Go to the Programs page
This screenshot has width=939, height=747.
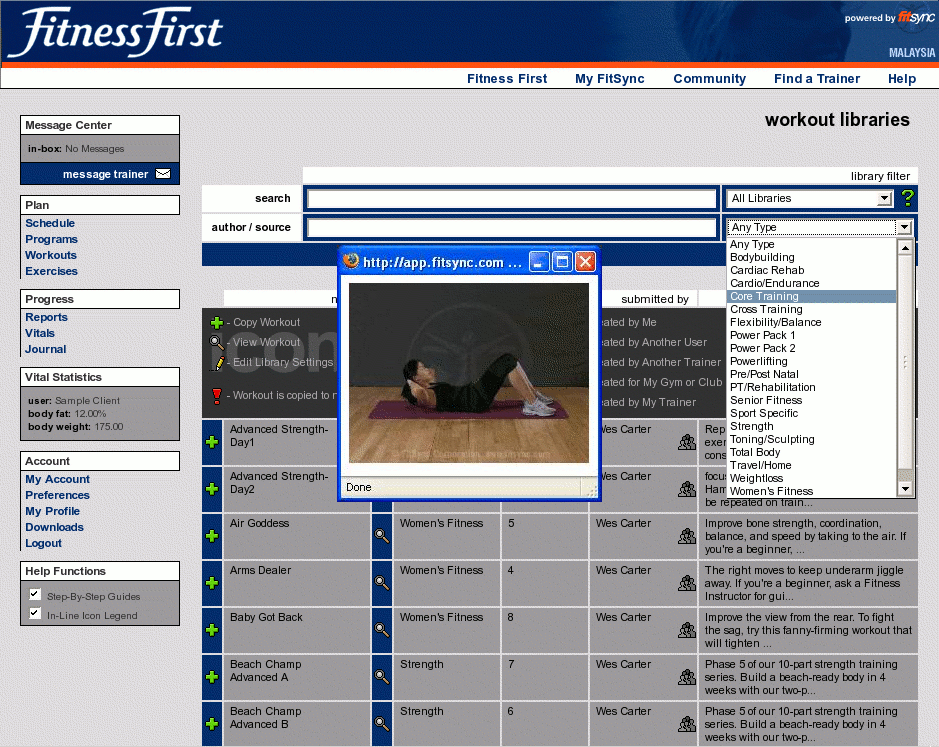[52, 239]
